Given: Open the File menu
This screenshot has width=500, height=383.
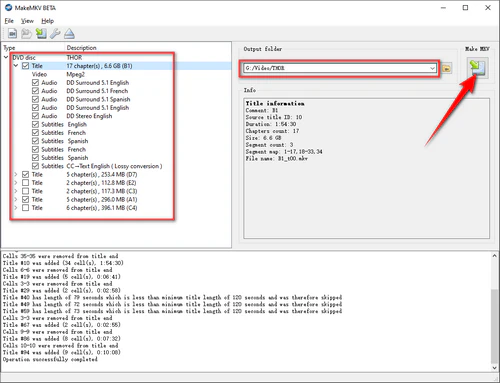Looking at the screenshot, I should tap(9, 21).
